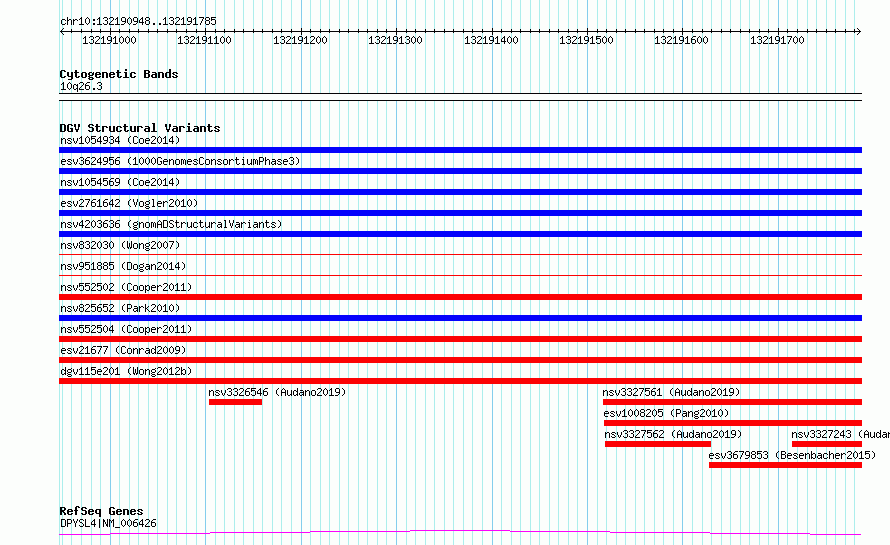Select the red bar under nsv3327562
Screen dimensions: 890x545
[x=658, y=444]
